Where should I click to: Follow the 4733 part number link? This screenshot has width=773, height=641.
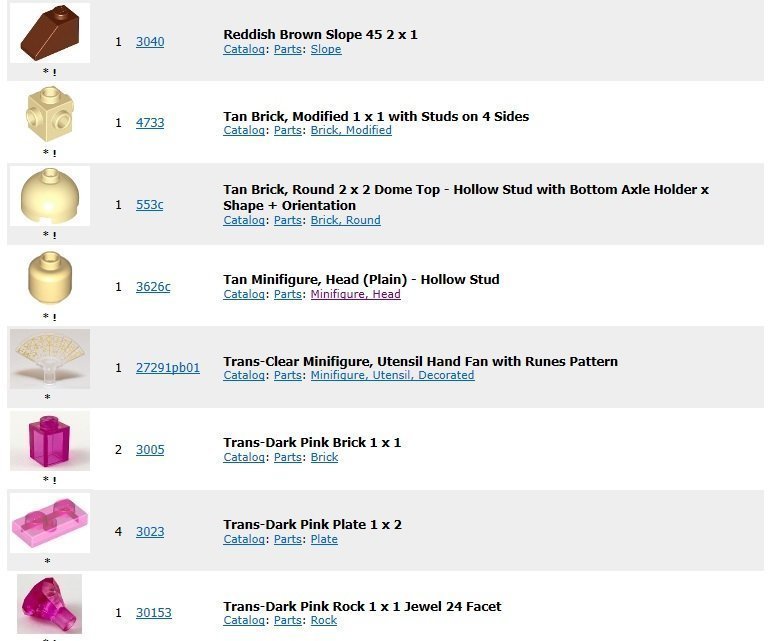[x=150, y=122]
